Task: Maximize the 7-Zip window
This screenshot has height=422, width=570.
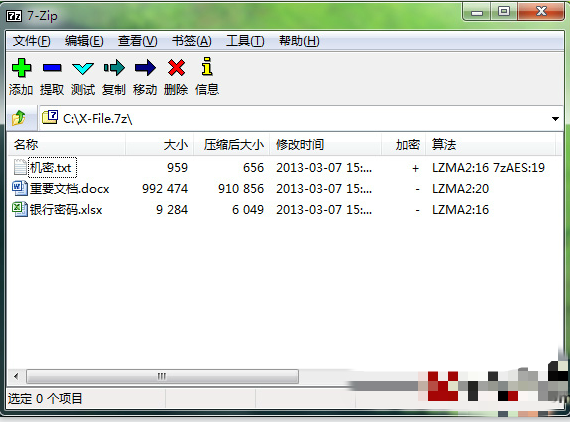Action: 504,12
